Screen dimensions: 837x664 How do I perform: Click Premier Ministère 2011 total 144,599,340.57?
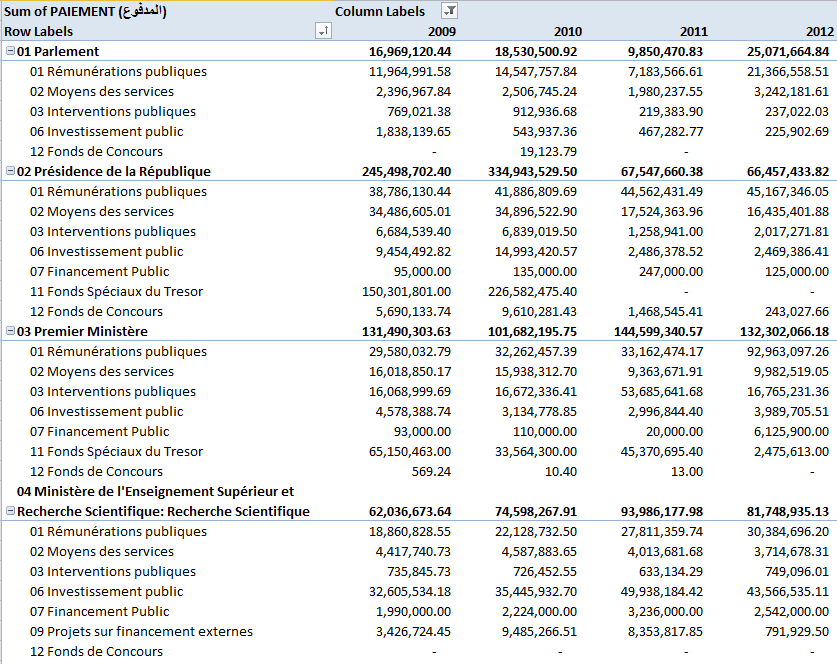click(x=659, y=332)
